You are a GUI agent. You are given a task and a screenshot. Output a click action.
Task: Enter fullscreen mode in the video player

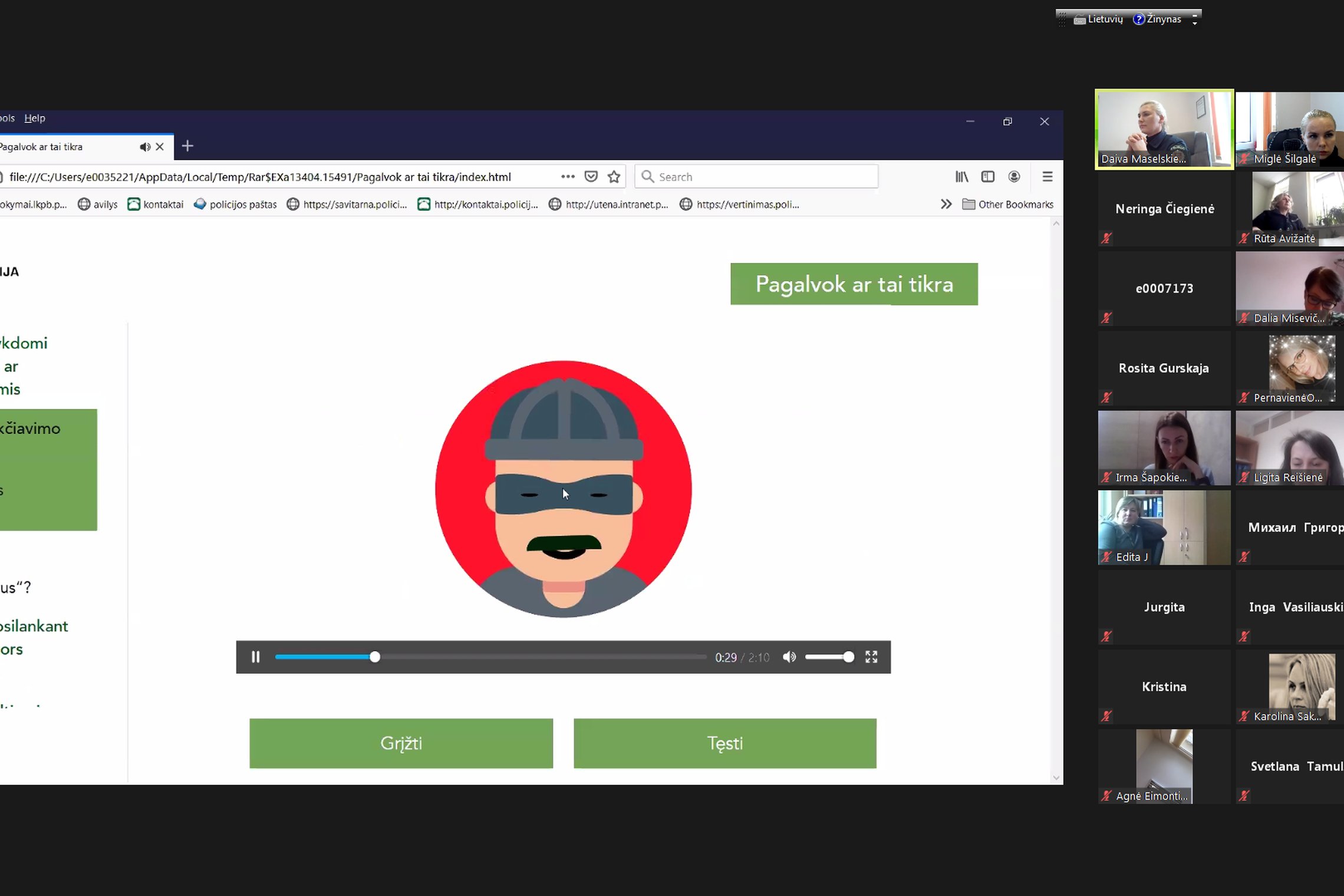coord(871,657)
